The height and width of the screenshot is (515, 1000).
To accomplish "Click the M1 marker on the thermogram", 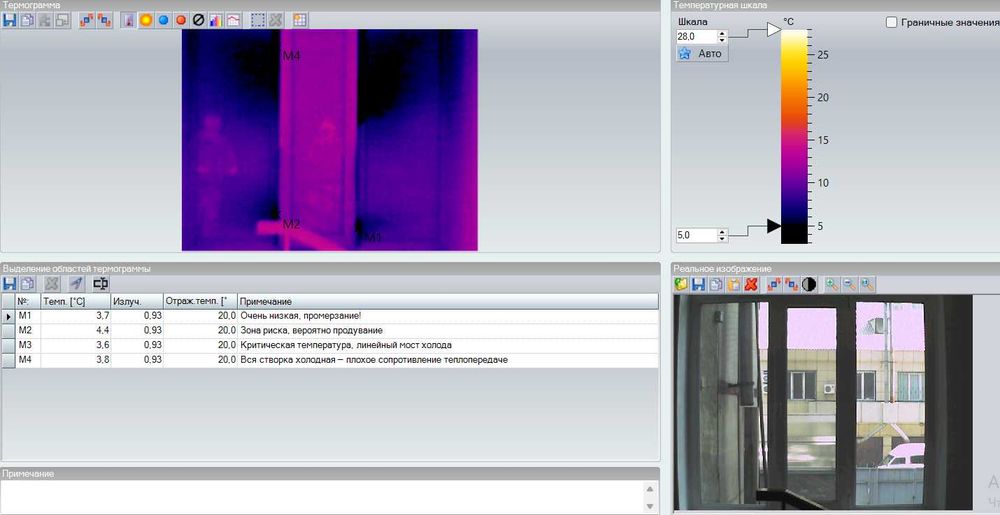I will click(372, 237).
